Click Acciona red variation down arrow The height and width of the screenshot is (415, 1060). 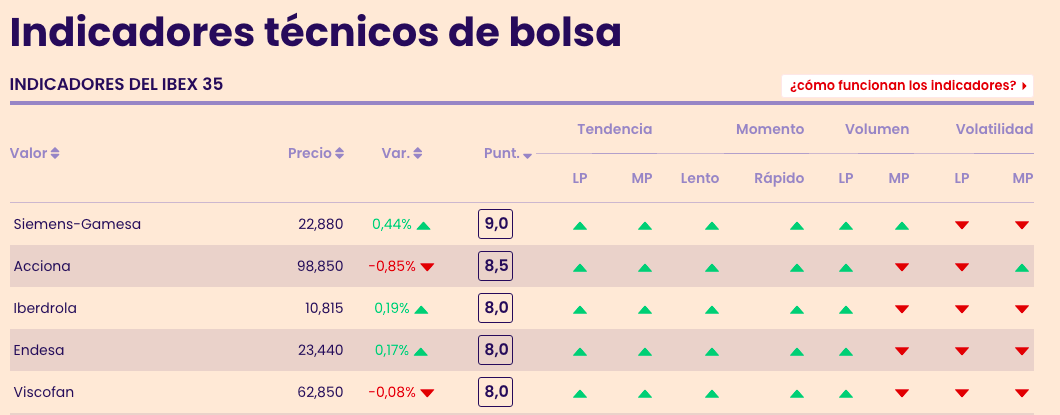click(x=427, y=267)
